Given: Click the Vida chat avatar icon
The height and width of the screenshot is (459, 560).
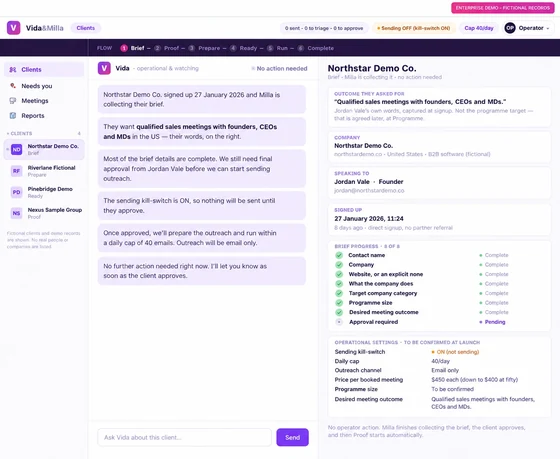Looking at the screenshot, I should (x=104, y=68).
